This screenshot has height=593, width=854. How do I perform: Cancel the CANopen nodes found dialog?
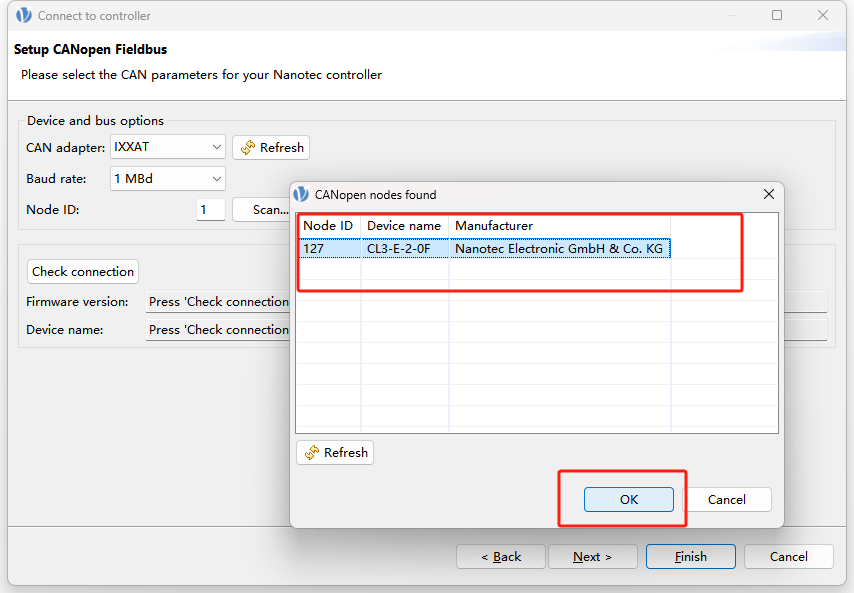point(727,499)
